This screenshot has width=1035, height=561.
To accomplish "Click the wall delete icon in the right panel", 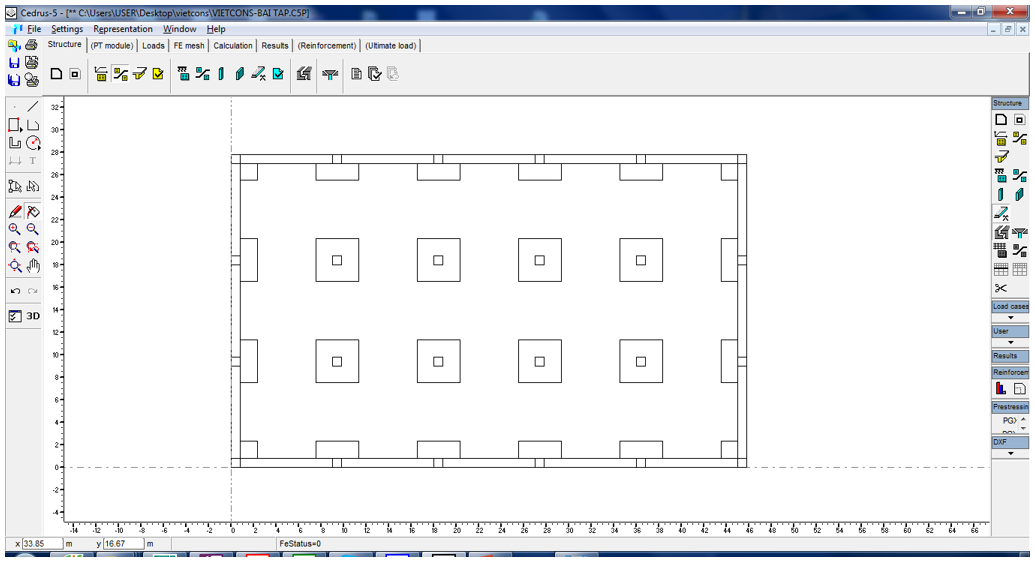I will pos(1001,213).
